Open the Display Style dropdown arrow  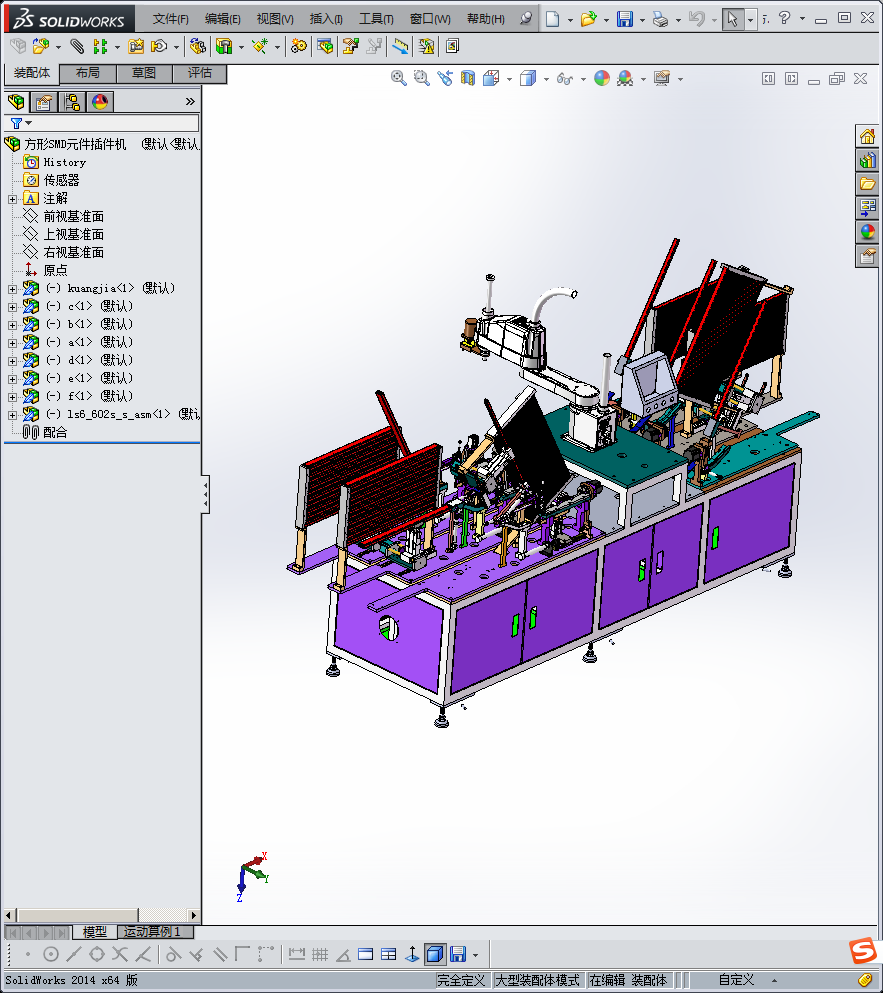[546, 79]
